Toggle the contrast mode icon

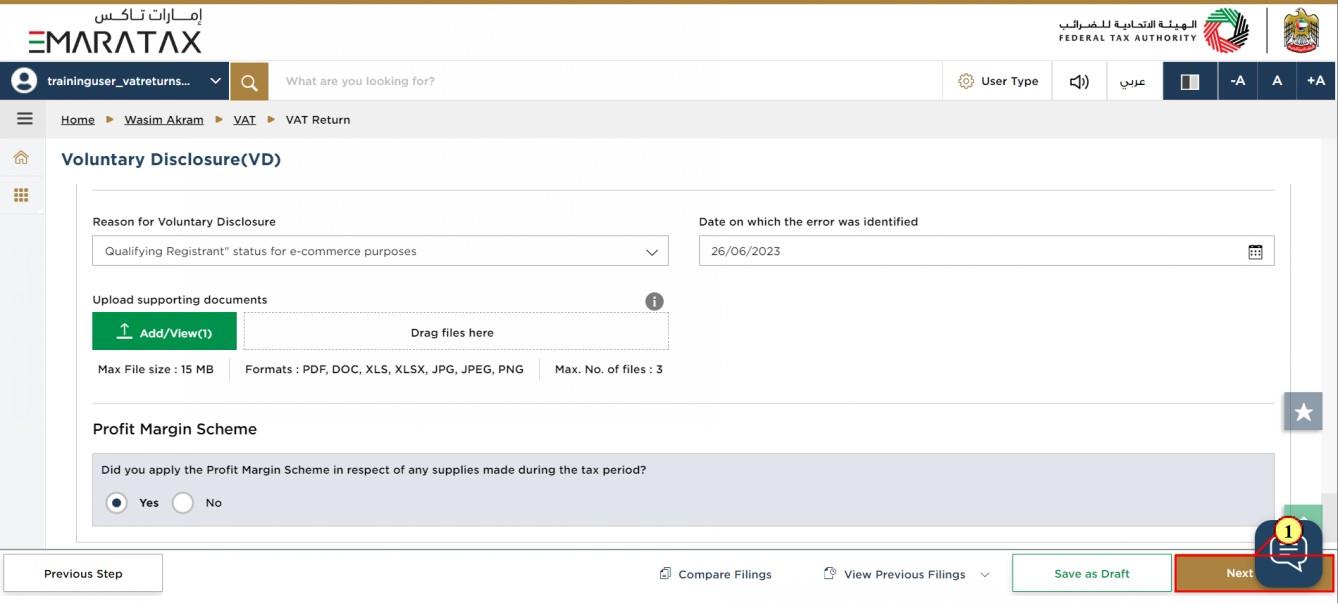pos(1190,82)
